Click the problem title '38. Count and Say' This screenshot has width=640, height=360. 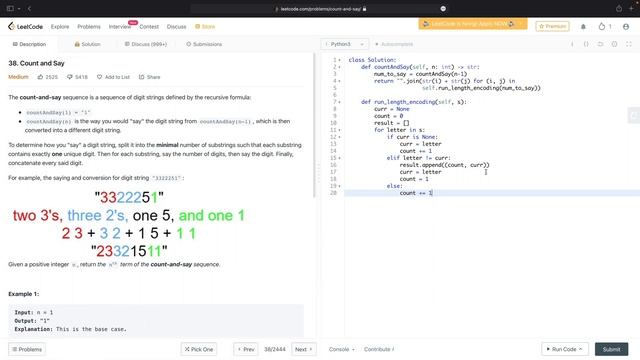point(36,63)
